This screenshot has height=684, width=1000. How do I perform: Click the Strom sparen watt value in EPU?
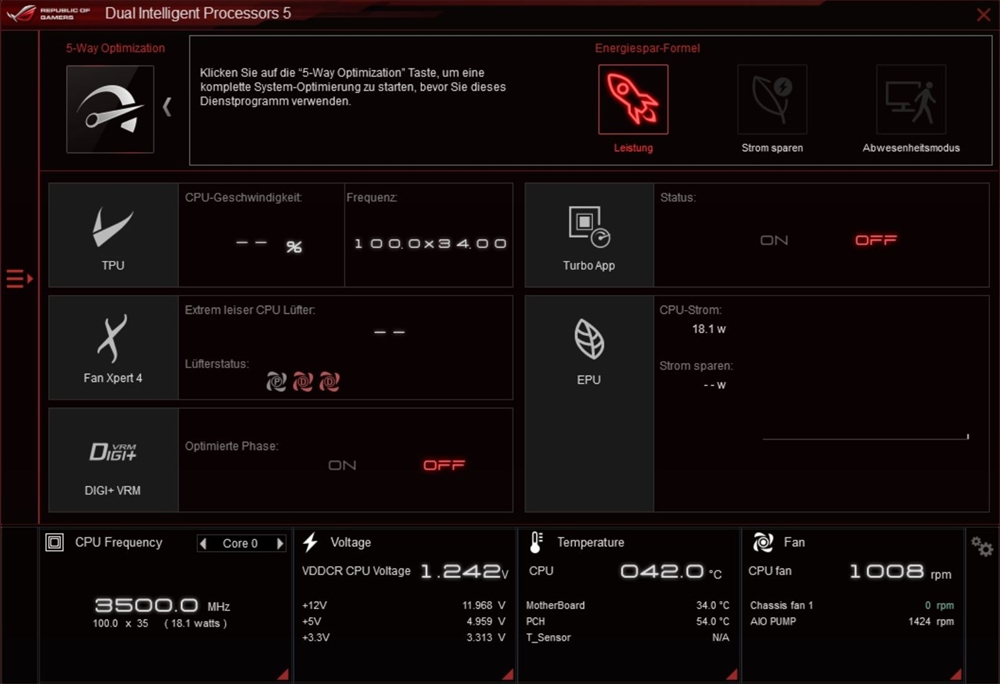pyautogui.click(x=714, y=385)
